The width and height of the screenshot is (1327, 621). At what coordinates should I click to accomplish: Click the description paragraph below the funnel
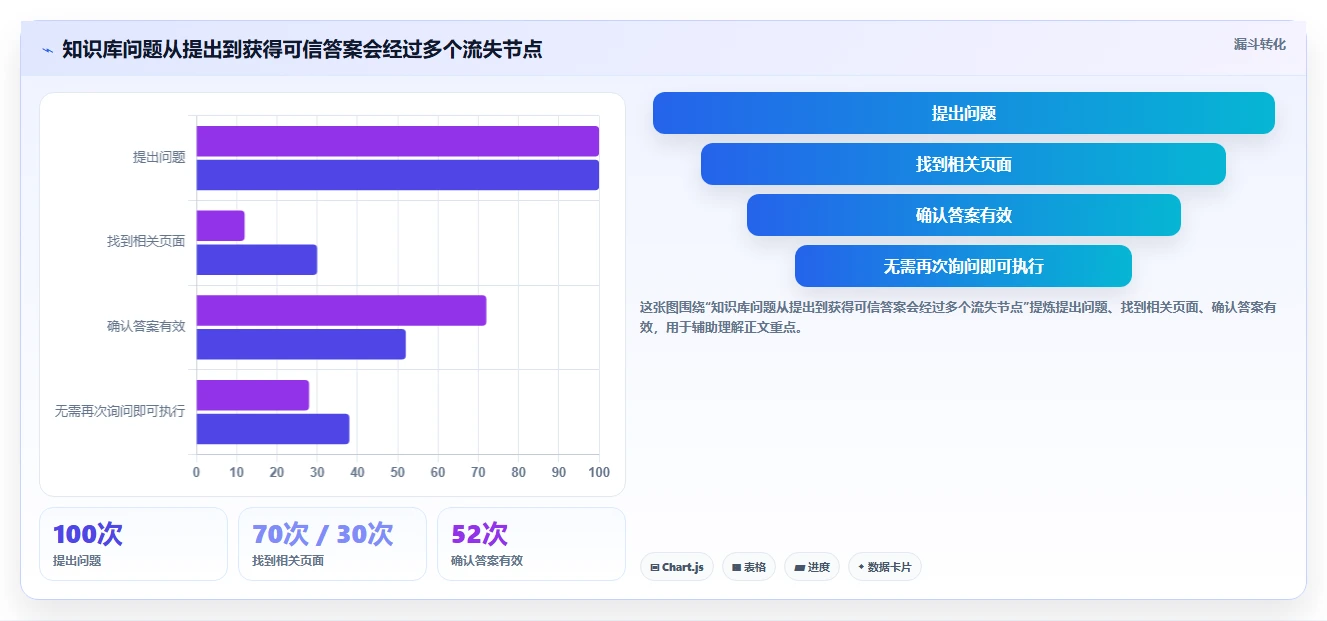pos(958,316)
